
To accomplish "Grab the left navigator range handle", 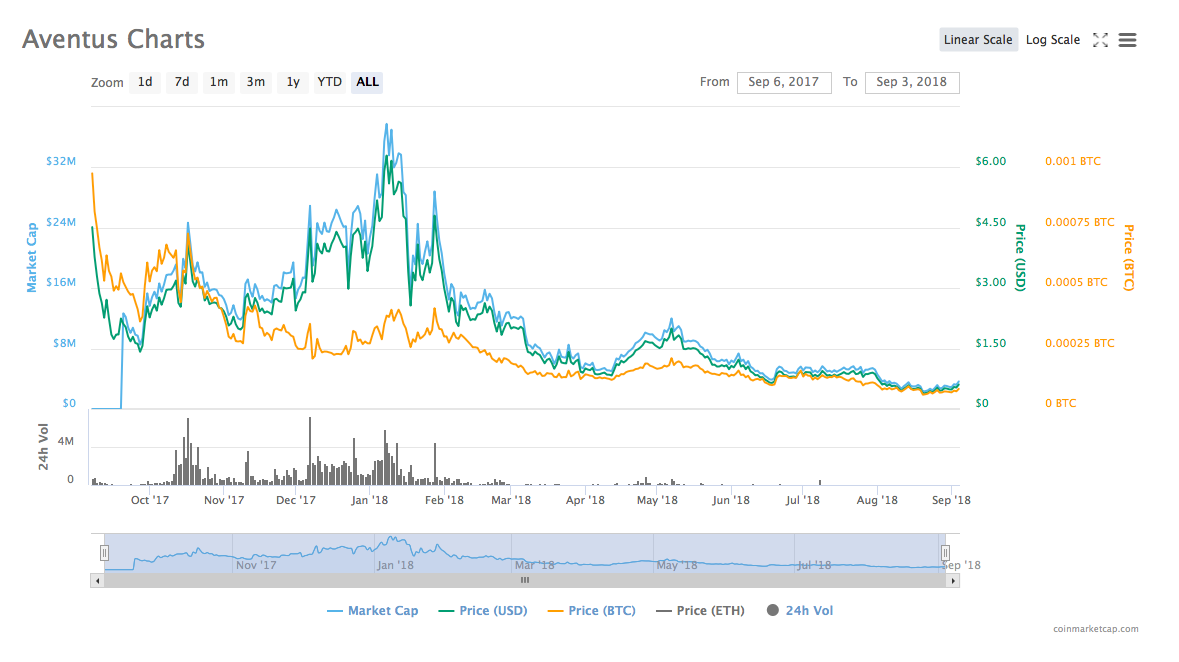I will [105, 553].
